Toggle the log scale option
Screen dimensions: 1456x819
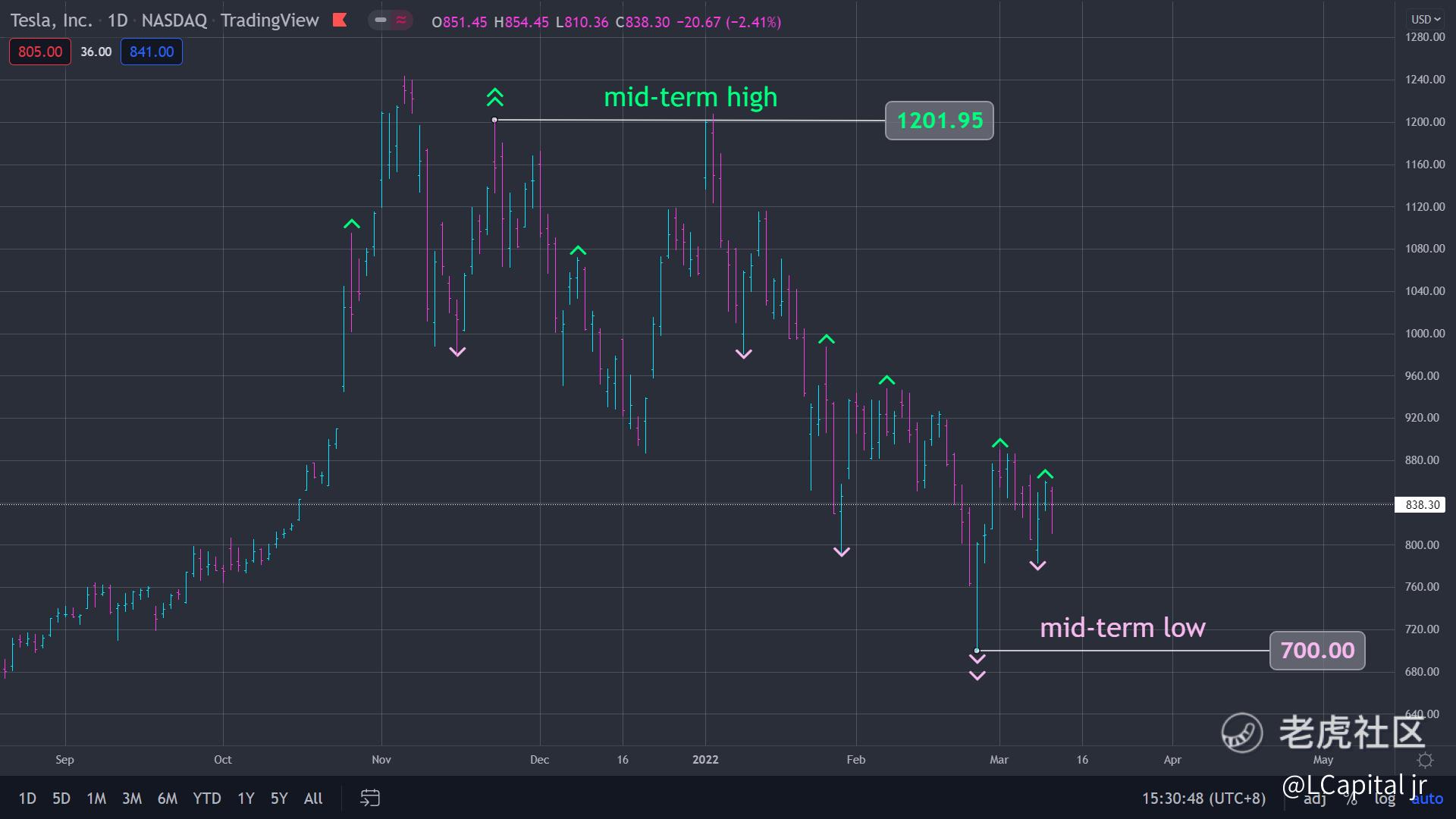1385,799
